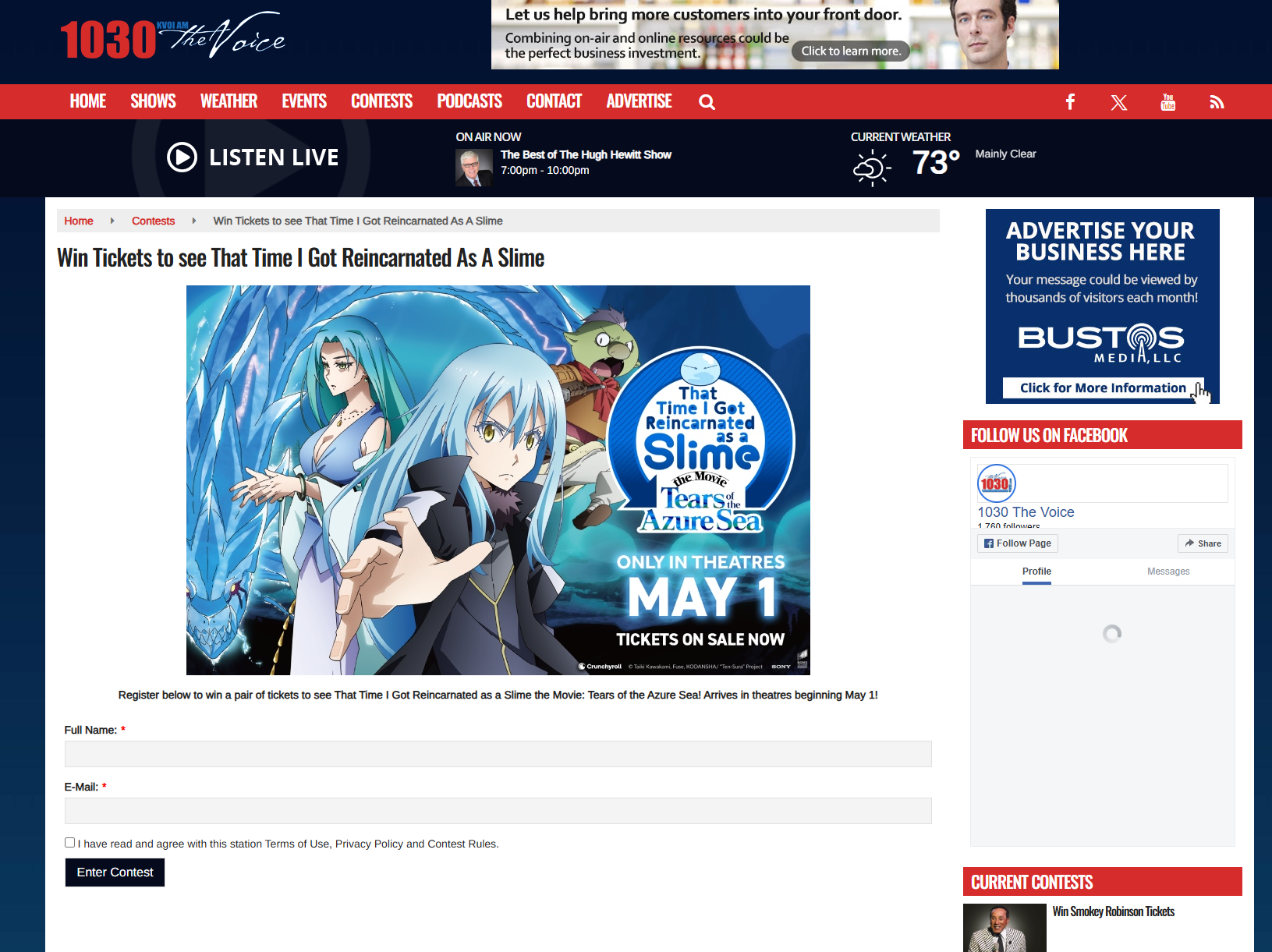Click the 'Click to learn more' banner button

851,51
